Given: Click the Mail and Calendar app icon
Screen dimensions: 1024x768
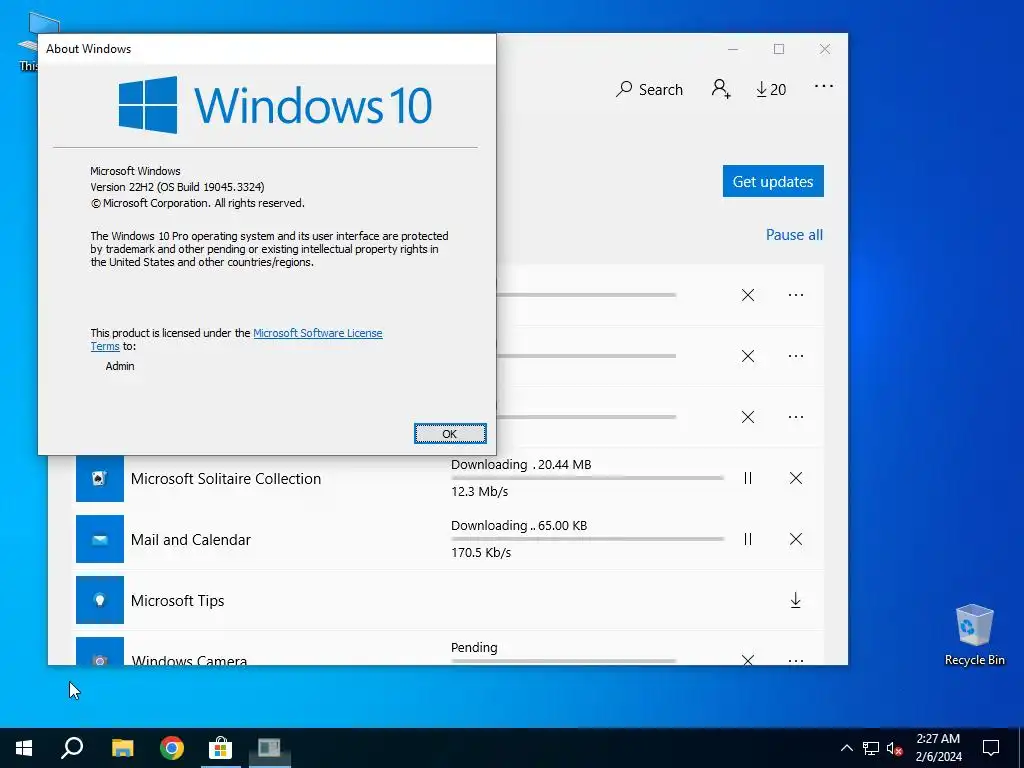Looking at the screenshot, I should [x=100, y=539].
